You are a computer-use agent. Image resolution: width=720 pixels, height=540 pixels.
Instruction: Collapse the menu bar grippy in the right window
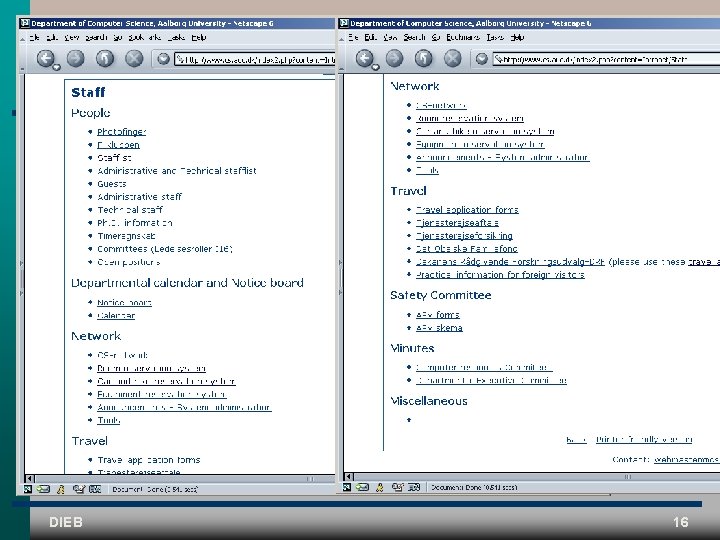(341, 39)
